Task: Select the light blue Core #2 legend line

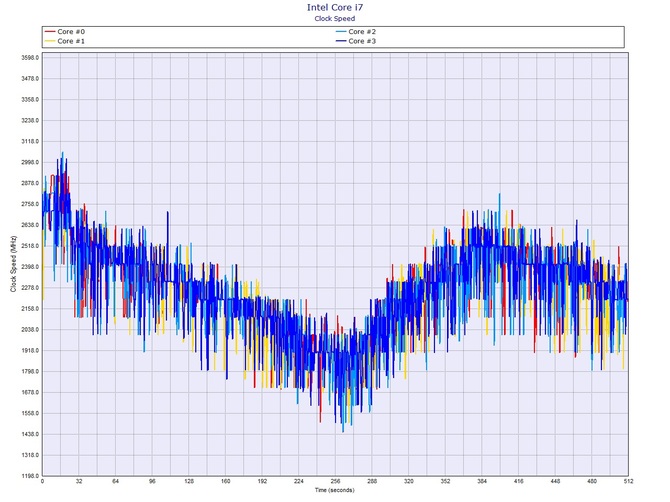Action: pos(341,32)
